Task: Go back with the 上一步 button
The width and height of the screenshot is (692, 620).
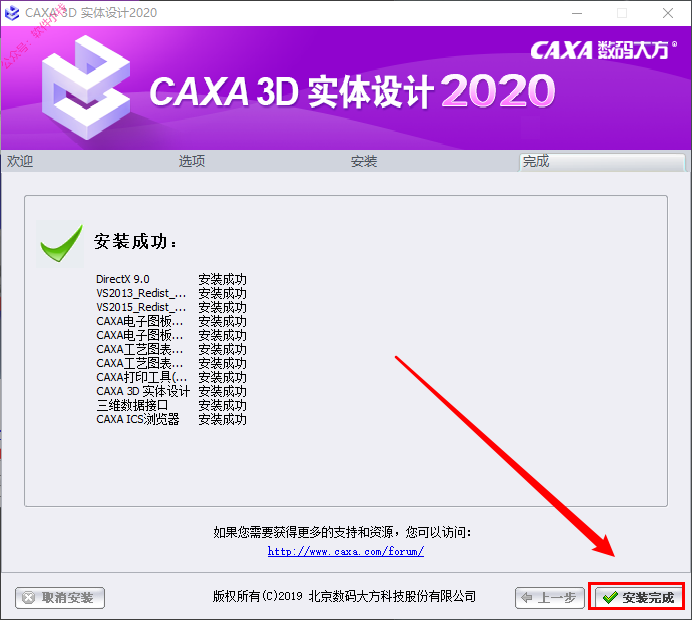Action: pos(549,597)
